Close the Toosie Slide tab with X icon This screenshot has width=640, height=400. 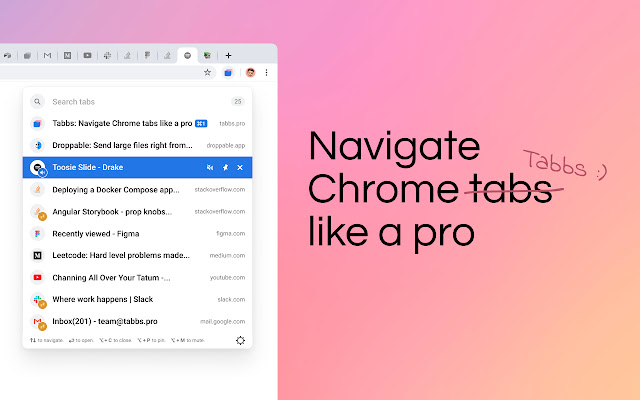pos(240,167)
